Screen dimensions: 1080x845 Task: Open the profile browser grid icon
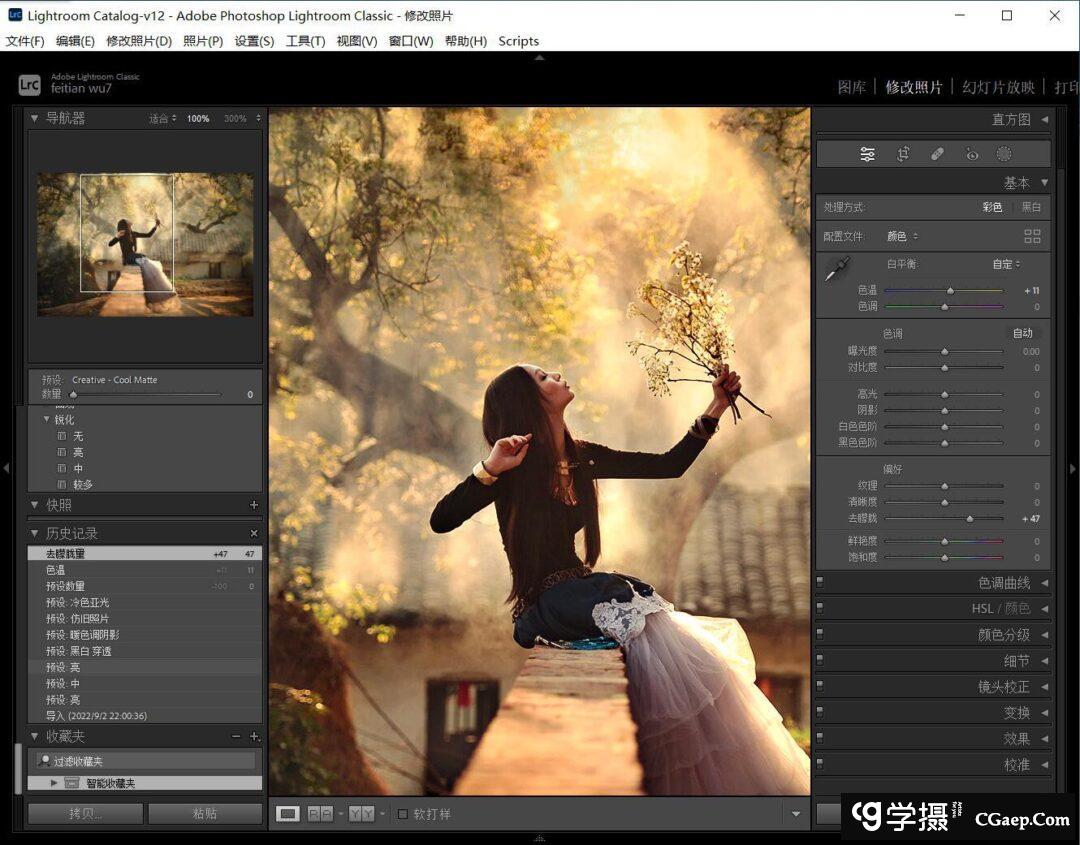[1032, 236]
